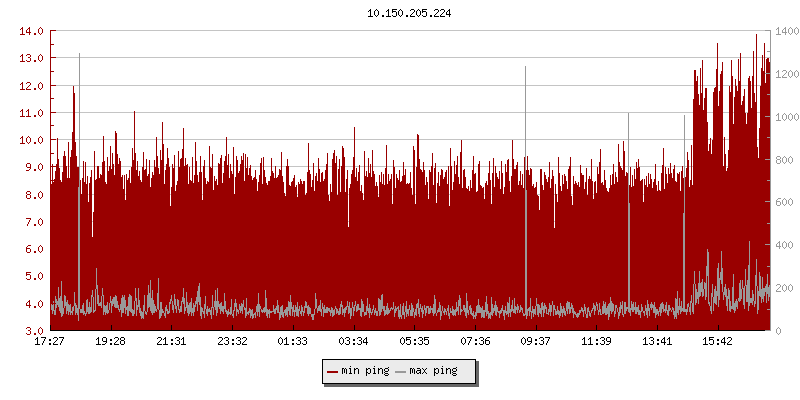Screen dimensions: 800x400
Task: Click the 13:41 time axis label
Action: (x=657, y=342)
